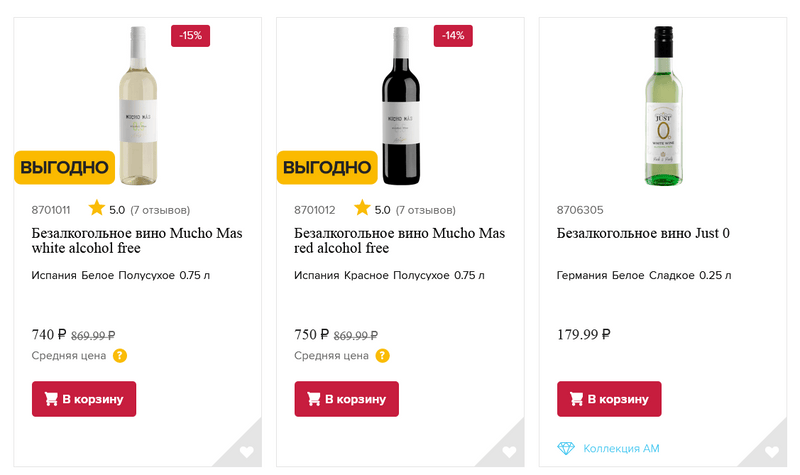
Task: Click the question mark icon under the 740 ₽ price
Action: coord(120,355)
